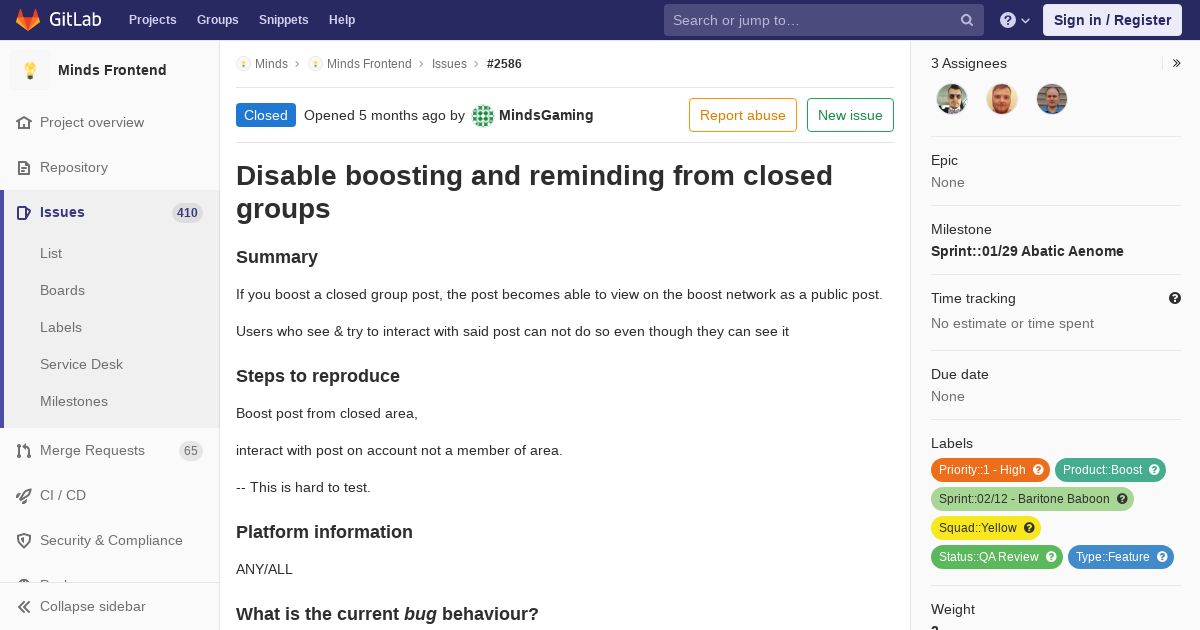Click the search magnifier icon

[967, 20]
